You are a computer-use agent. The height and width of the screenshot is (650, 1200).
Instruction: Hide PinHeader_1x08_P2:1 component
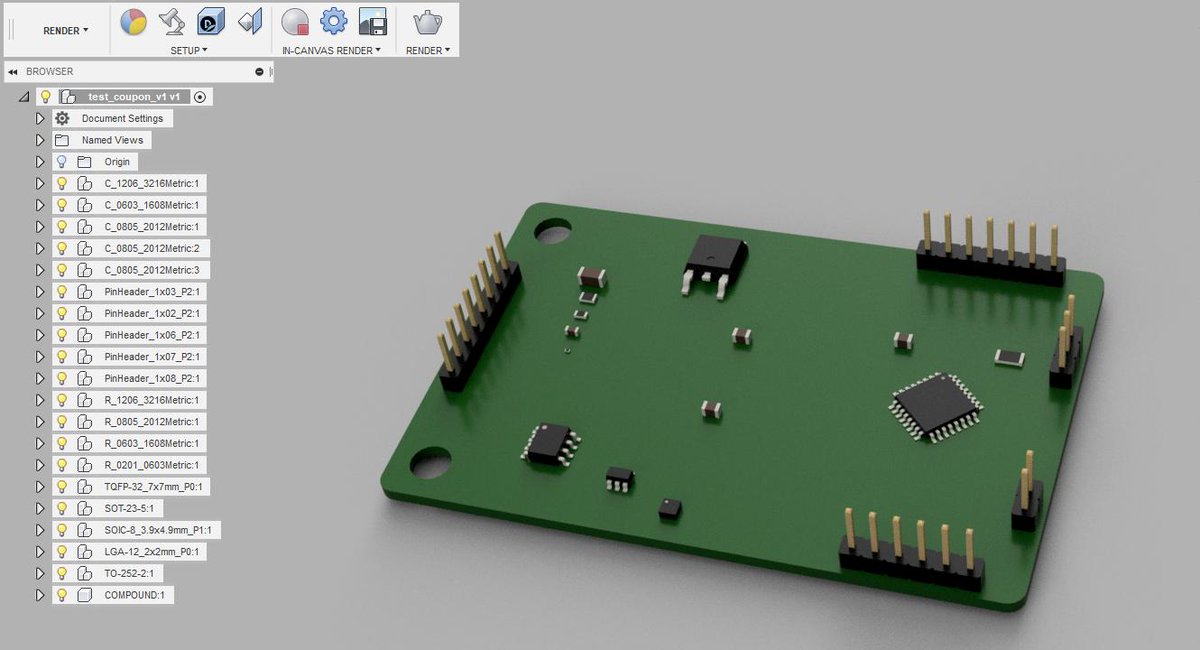[x=62, y=378]
